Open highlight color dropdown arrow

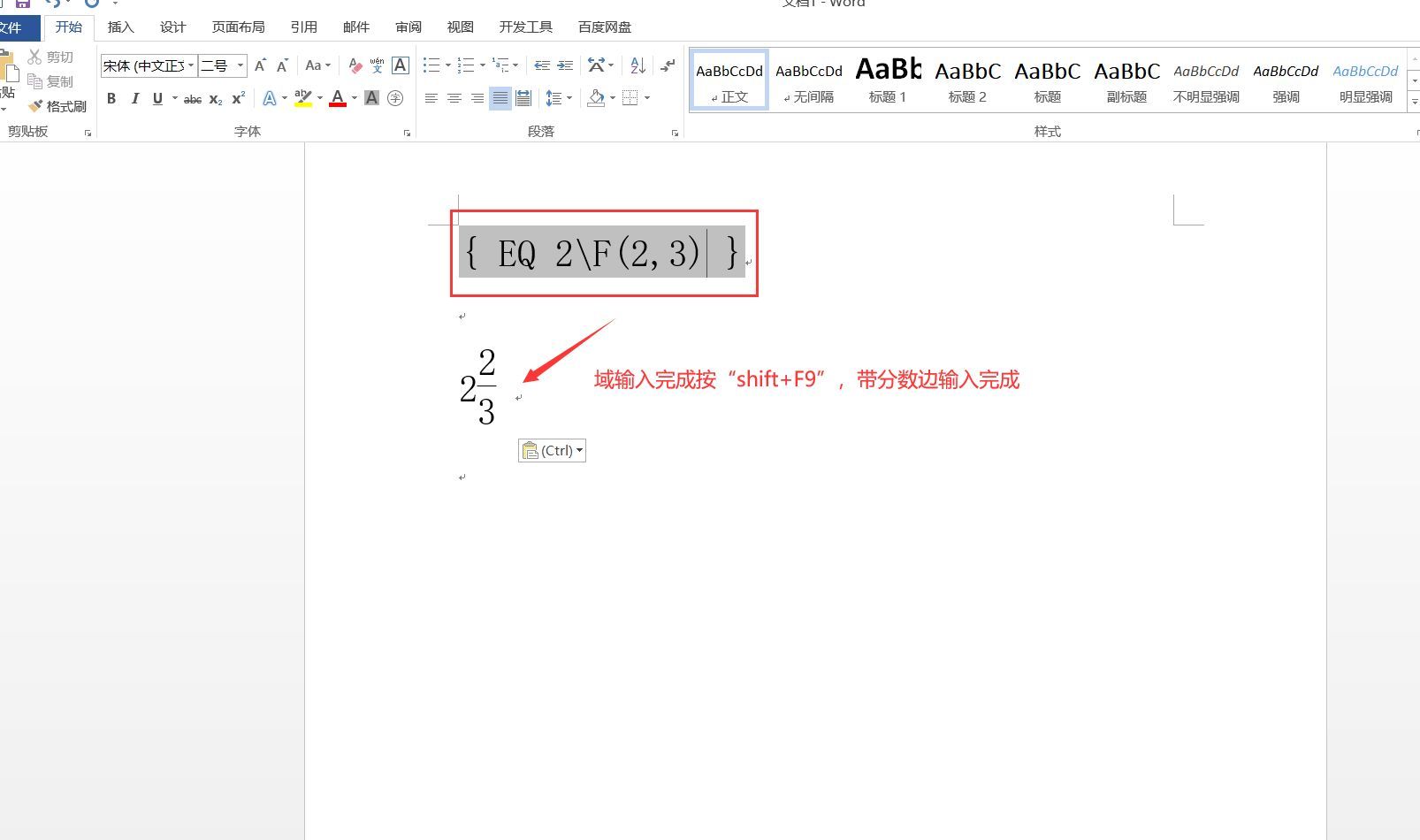[x=319, y=98]
